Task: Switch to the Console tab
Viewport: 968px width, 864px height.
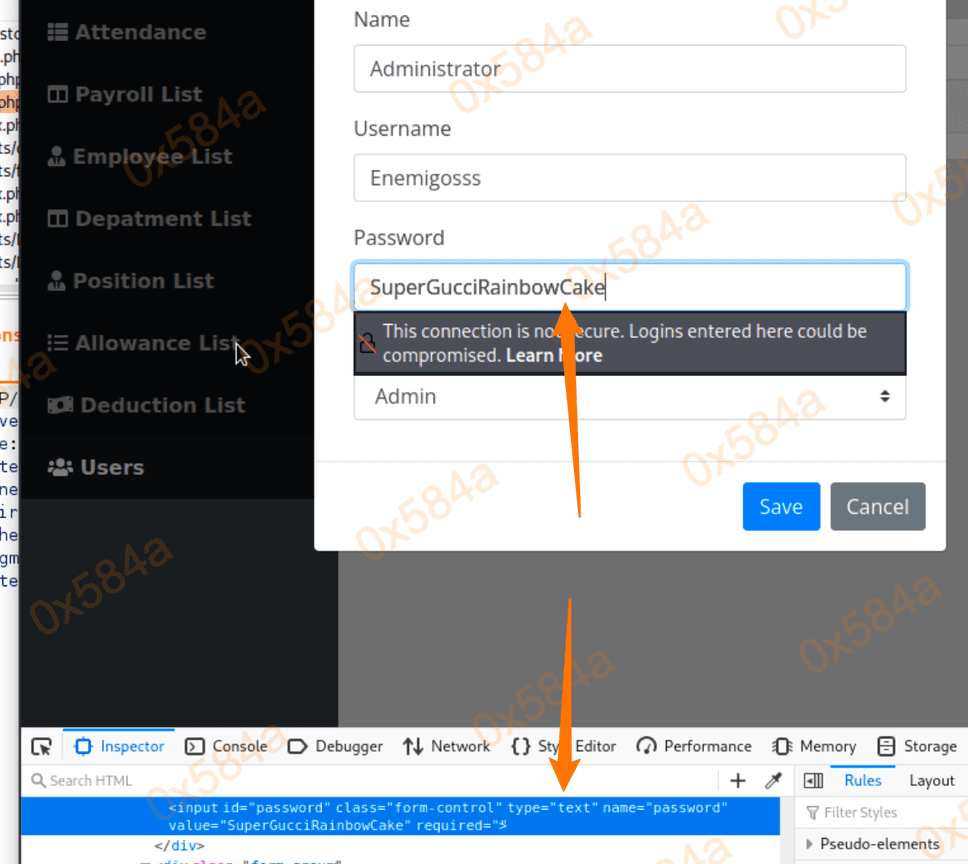Action: pyautogui.click(x=227, y=746)
